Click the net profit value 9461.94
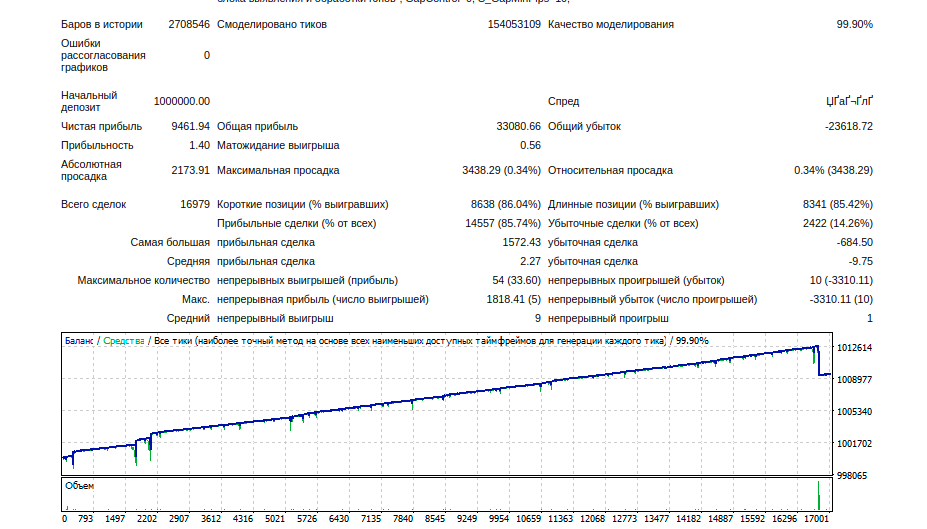Image resolution: width=927 pixels, height=529 pixels. (x=190, y=126)
